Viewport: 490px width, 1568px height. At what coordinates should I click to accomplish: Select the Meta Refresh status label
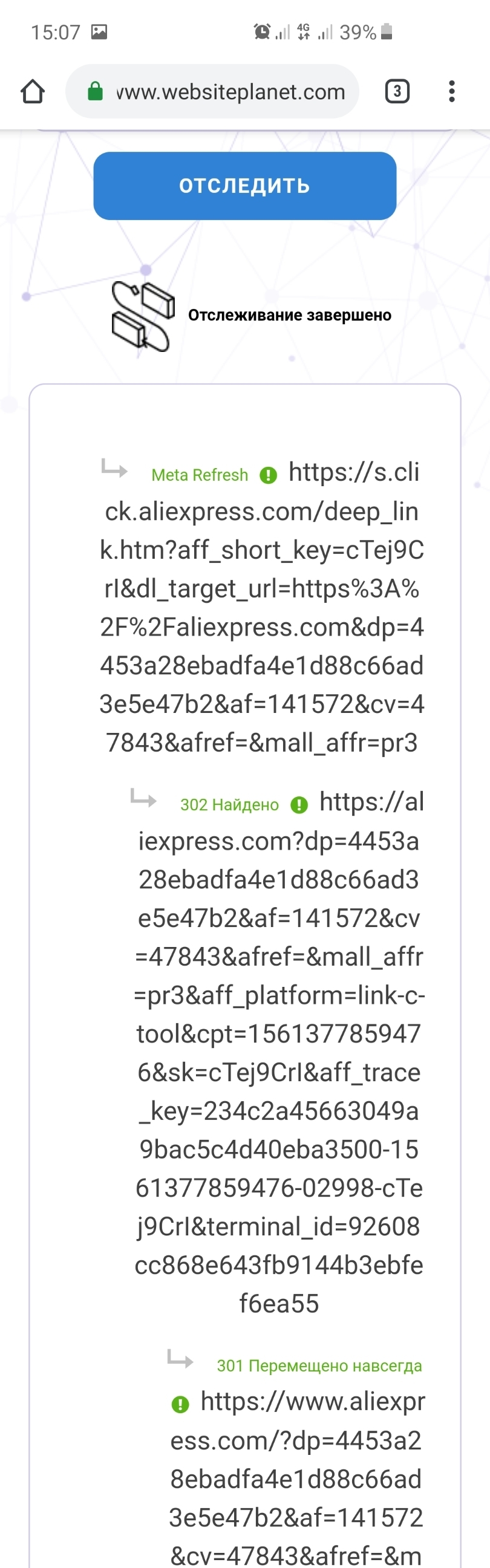click(x=200, y=475)
